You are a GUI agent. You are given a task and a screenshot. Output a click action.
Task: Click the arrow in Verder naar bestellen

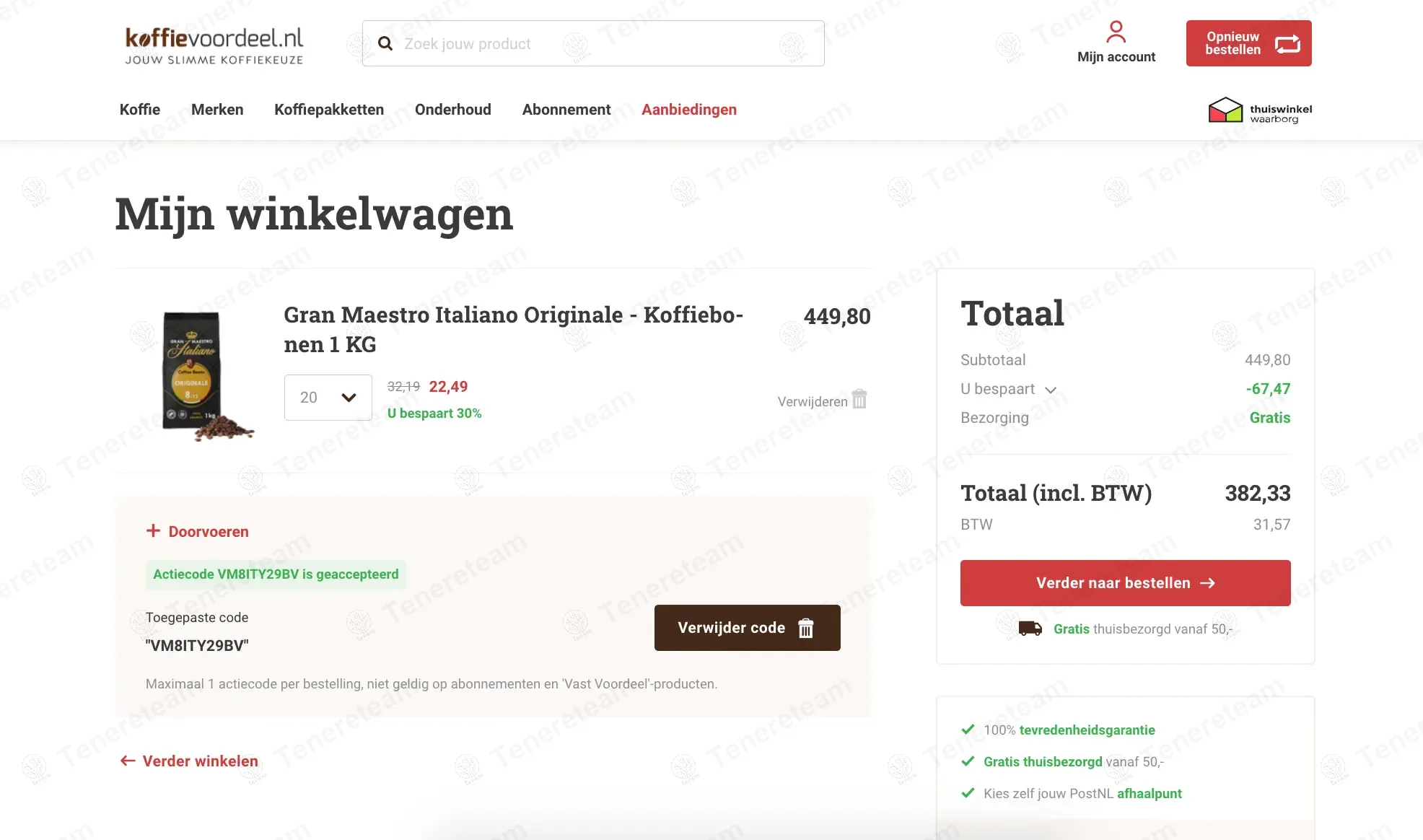pos(1207,583)
